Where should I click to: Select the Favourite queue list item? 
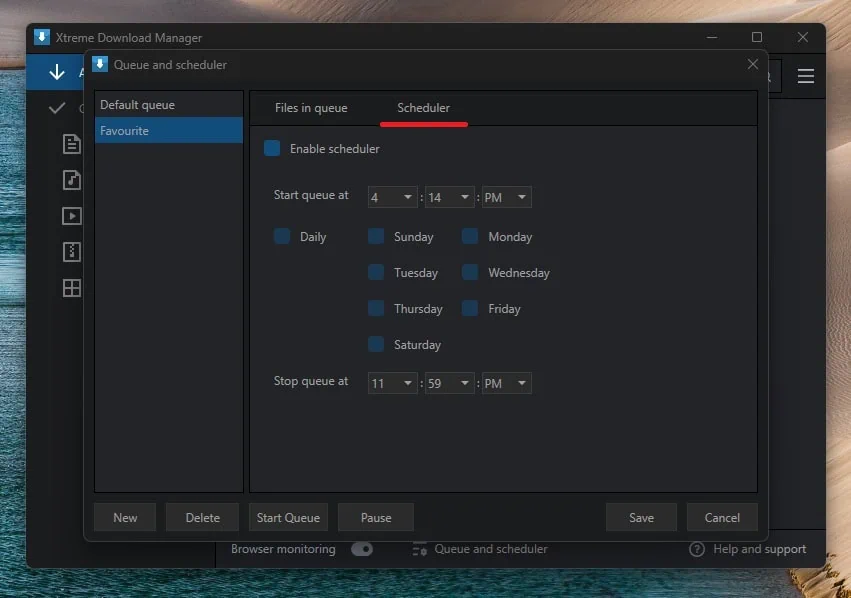tap(169, 131)
